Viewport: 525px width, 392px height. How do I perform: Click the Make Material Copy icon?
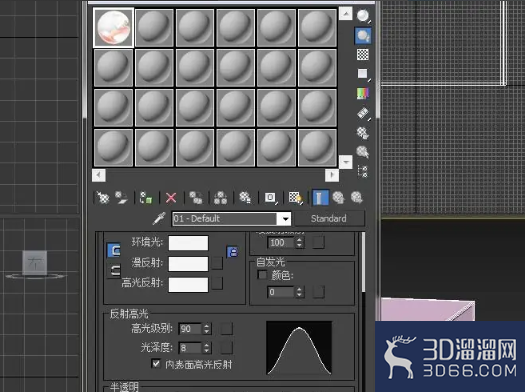tap(196, 198)
